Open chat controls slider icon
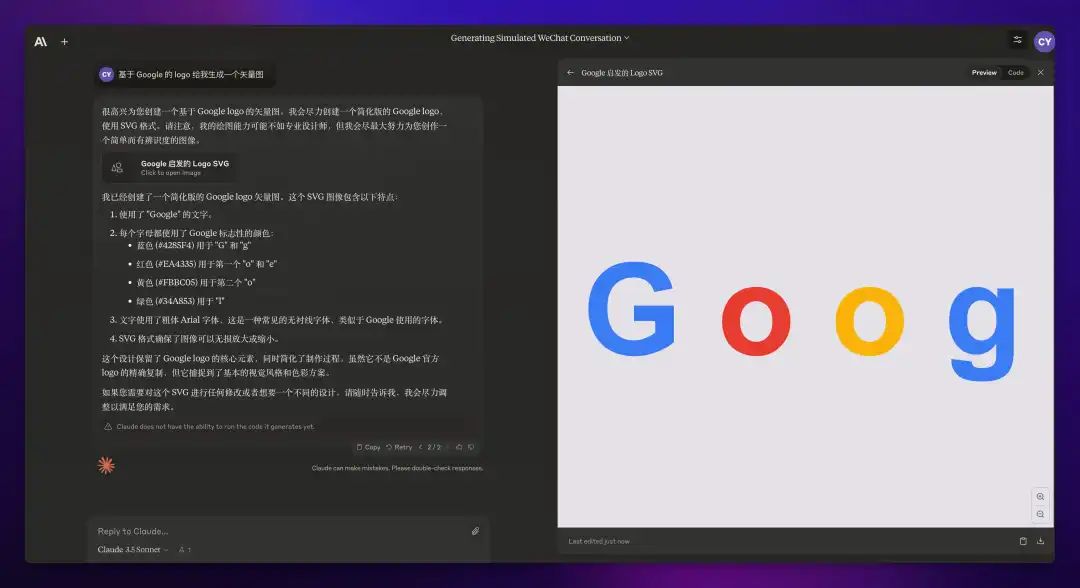1080x588 pixels. click(x=1017, y=40)
